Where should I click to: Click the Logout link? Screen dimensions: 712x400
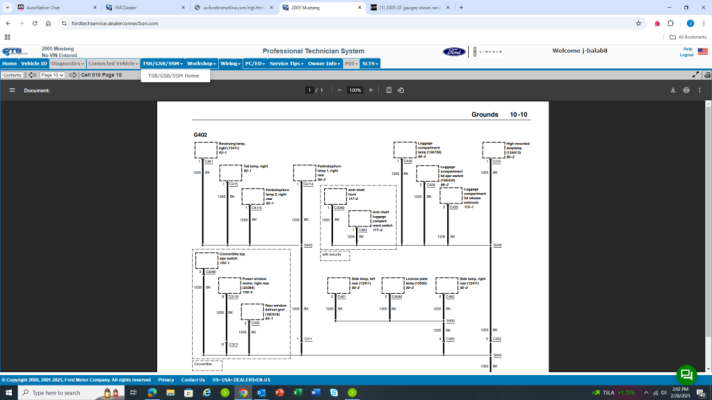686,55
